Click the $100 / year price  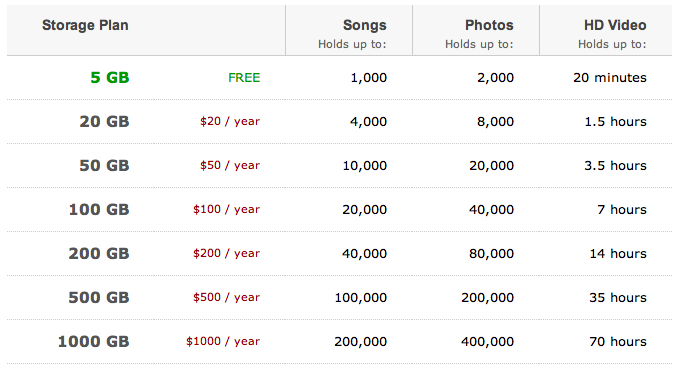[x=226, y=209]
